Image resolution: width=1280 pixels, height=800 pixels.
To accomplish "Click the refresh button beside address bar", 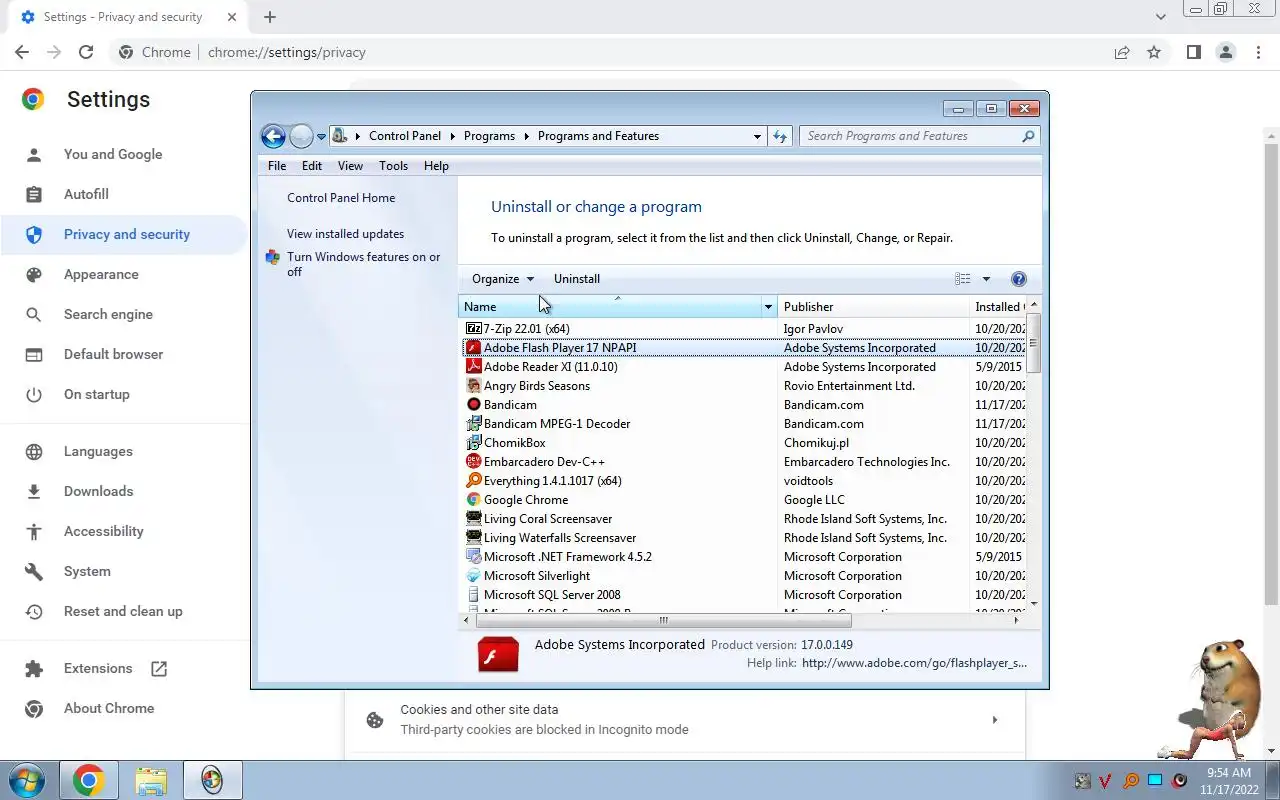I will 780,136.
